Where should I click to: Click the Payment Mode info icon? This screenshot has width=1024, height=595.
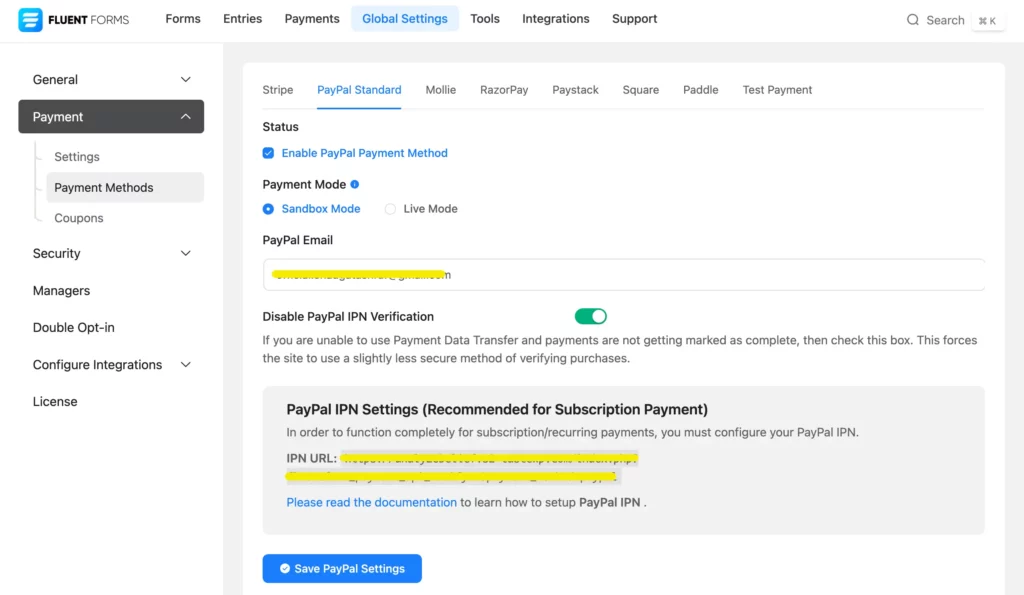click(355, 184)
